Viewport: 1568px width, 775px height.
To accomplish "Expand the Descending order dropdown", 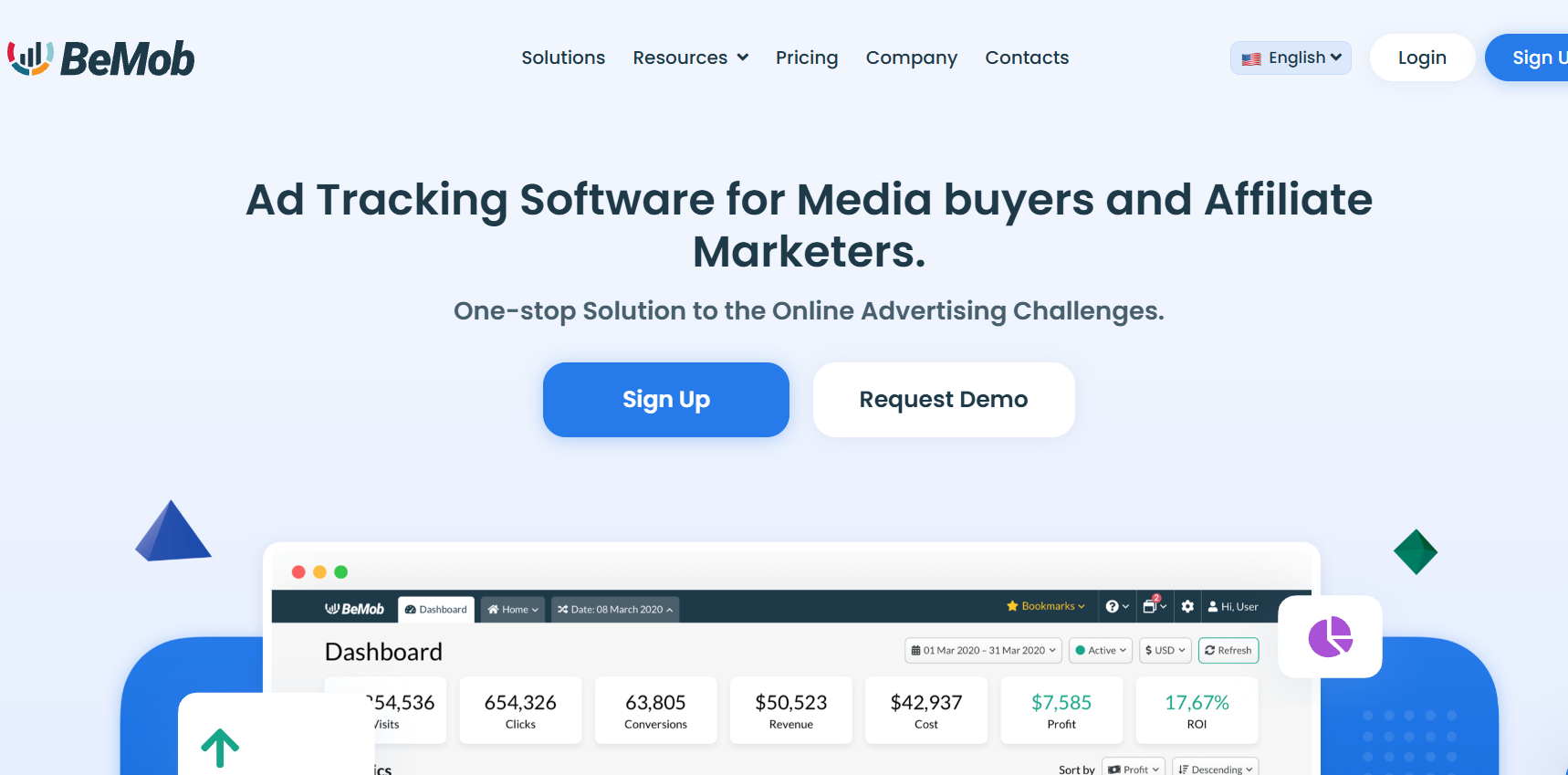I will click(1216, 769).
